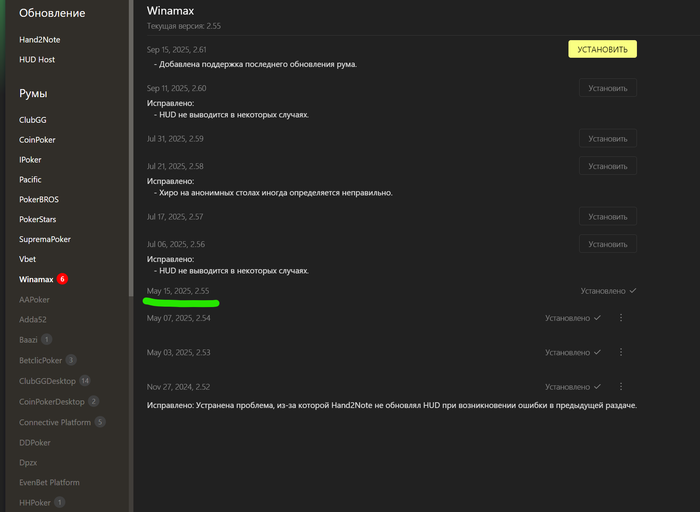Open EvenBet Platform room entry

49,483
